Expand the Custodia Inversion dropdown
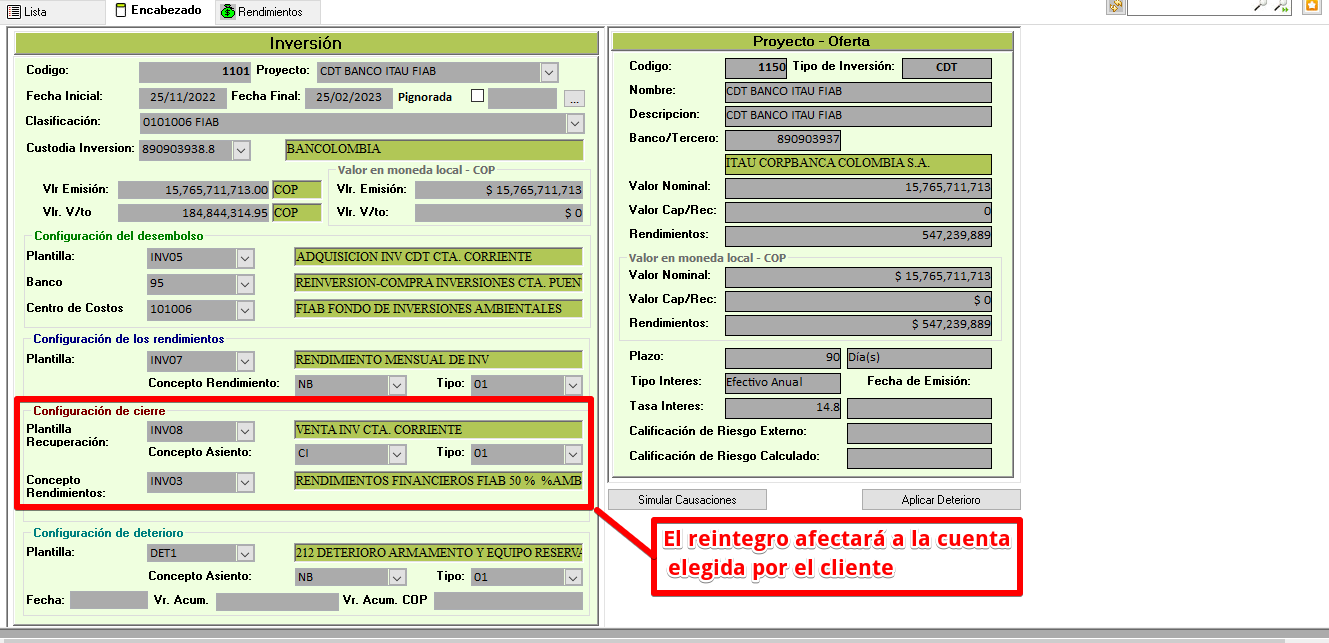The image size is (1329, 643). 241,150
